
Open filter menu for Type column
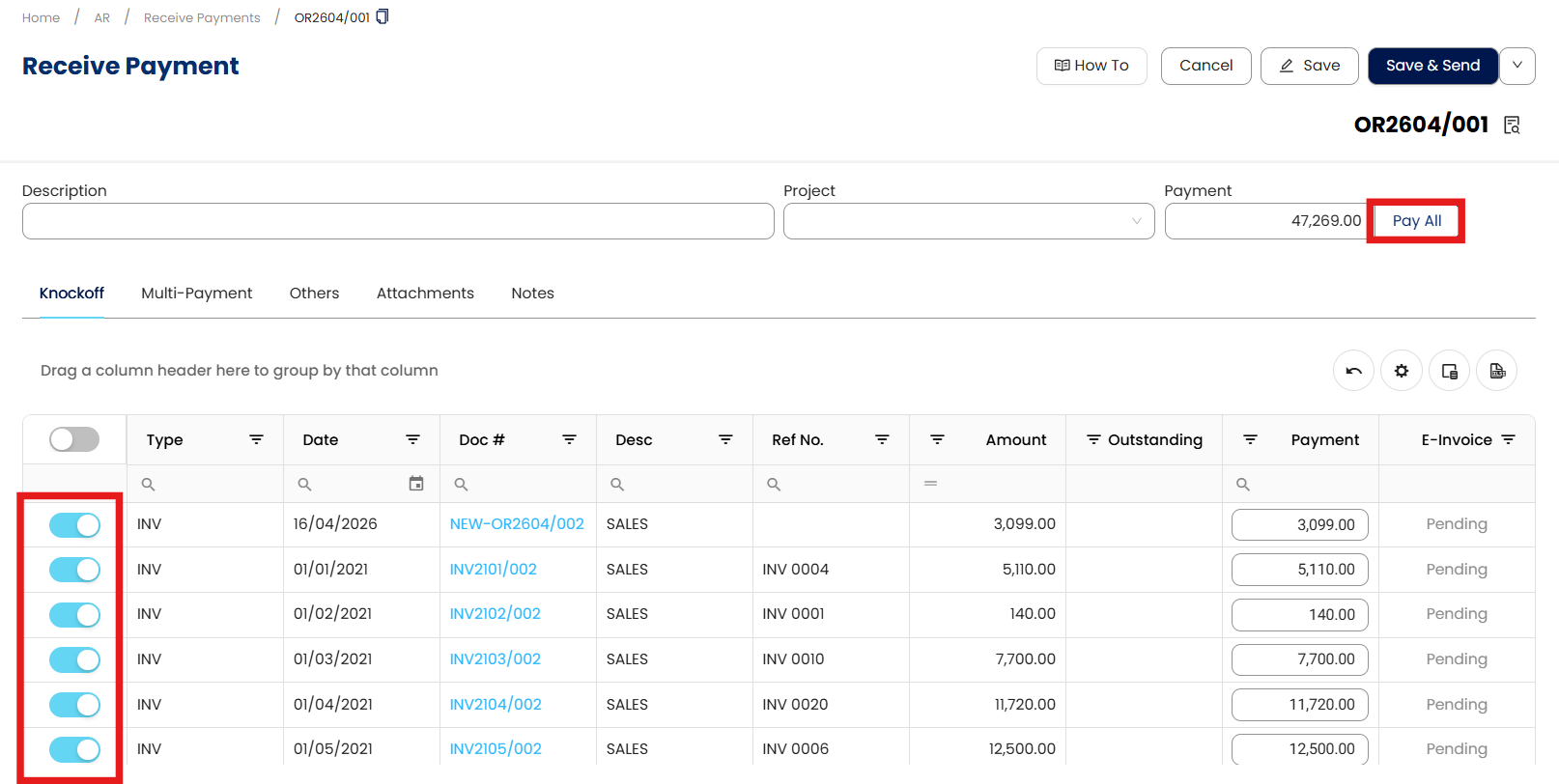point(257,439)
